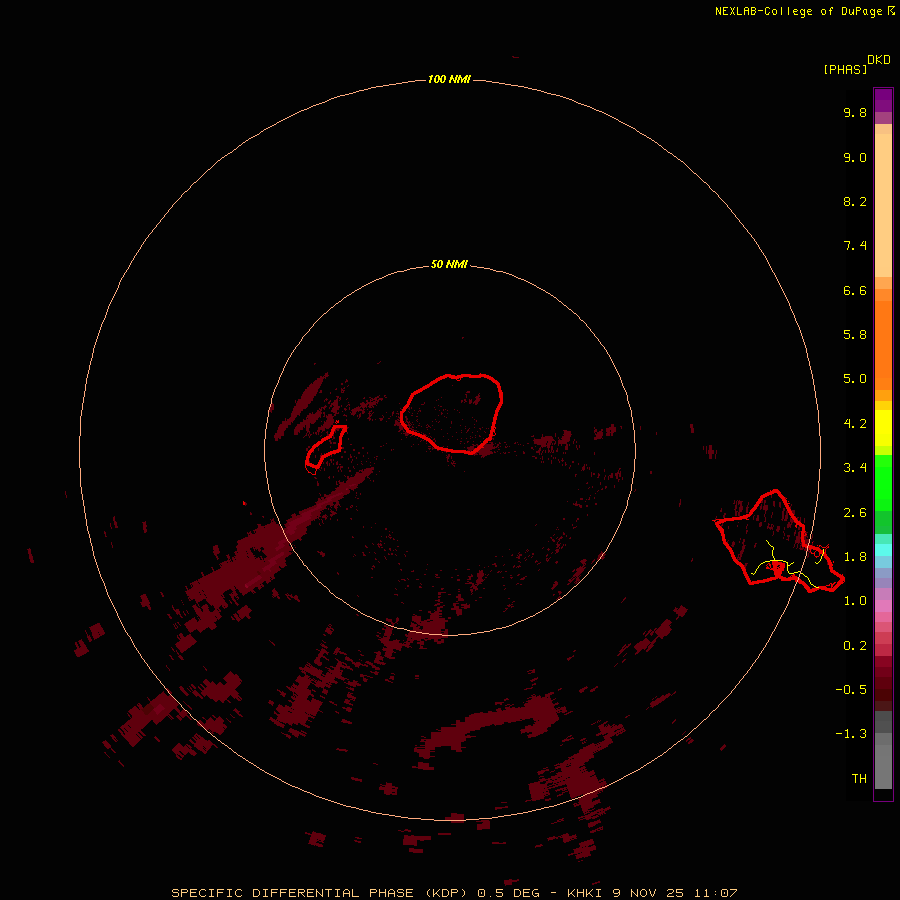Click the dark orange band of the color bar
The image size is (900, 900).
click(883, 344)
